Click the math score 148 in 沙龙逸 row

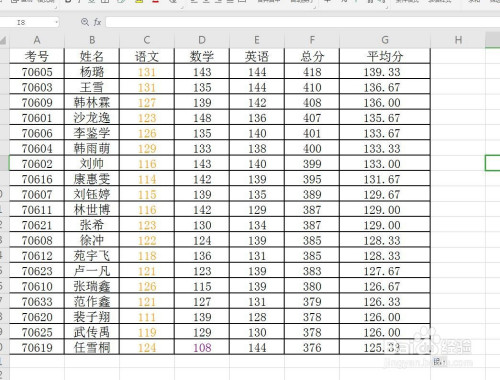pyautogui.click(x=202, y=118)
